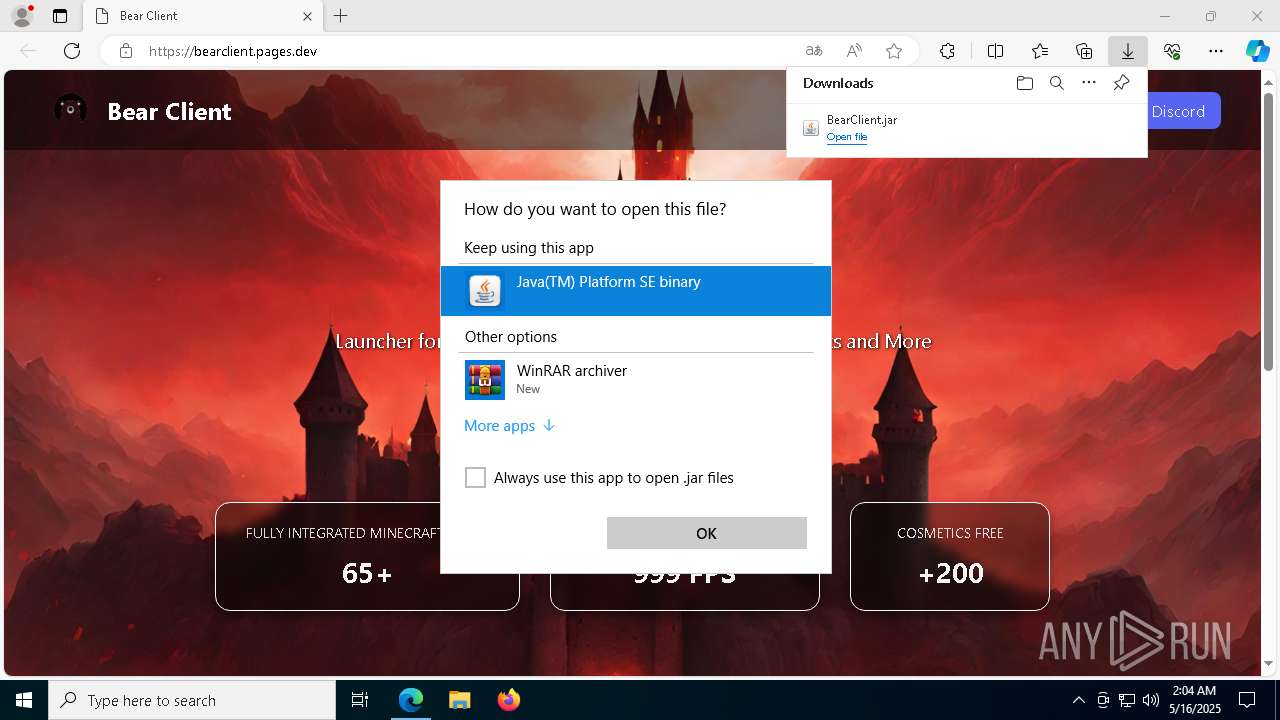
Task: Open File Explorer from taskbar
Action: [x=459, y=700]
